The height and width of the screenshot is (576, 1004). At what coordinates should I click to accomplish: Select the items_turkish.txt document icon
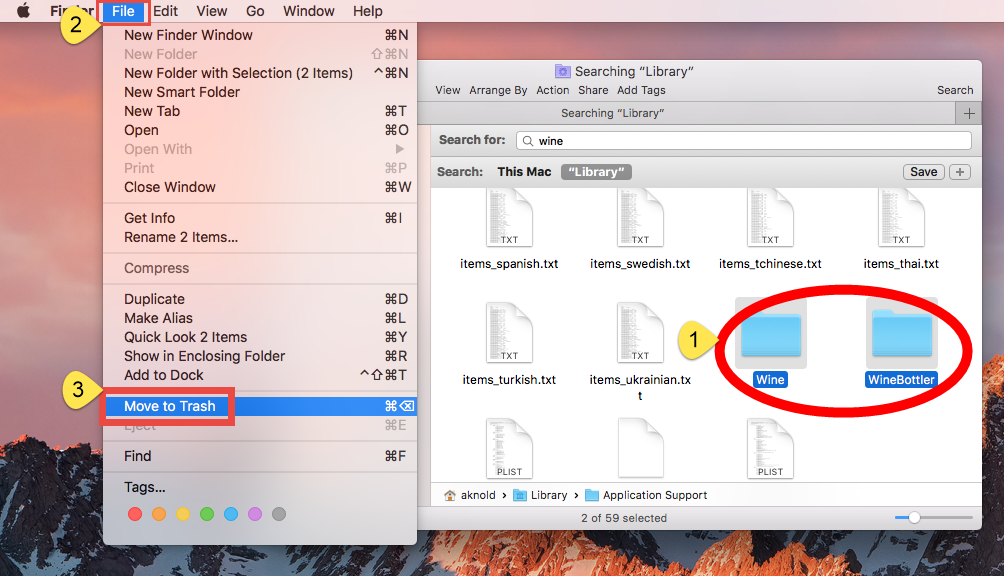pyautogui.click(x=509, y=332)
